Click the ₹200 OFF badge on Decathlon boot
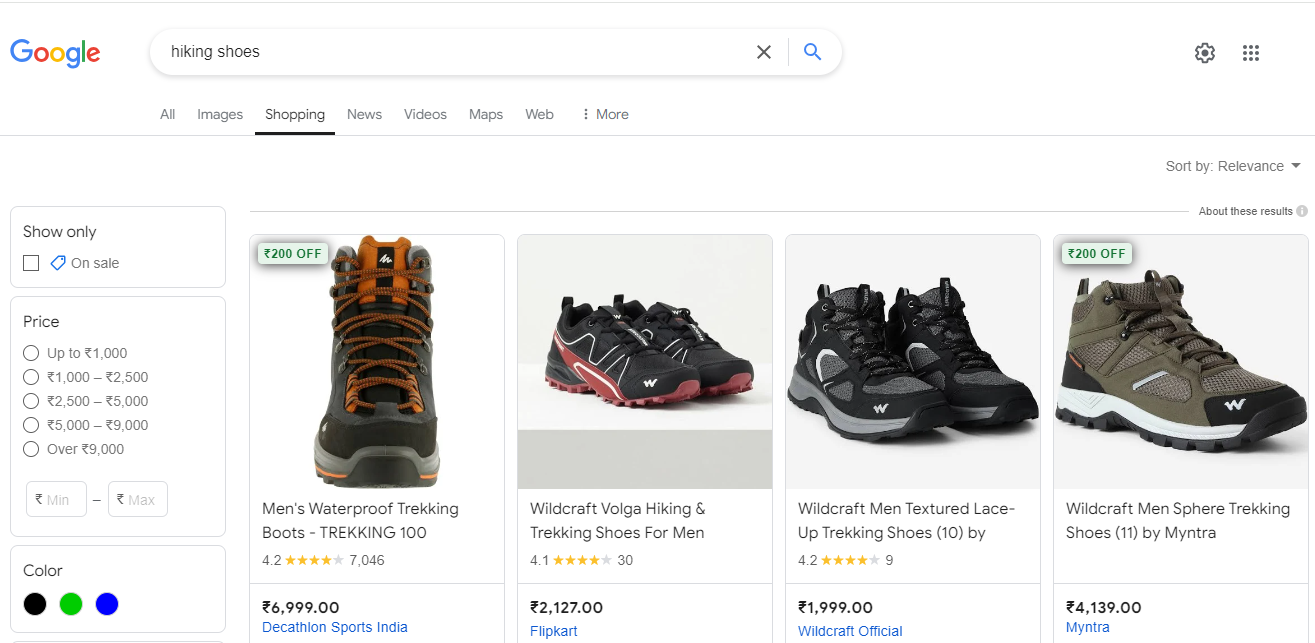The width and height of the screenshot is (1315, 643). pos(293,254)
